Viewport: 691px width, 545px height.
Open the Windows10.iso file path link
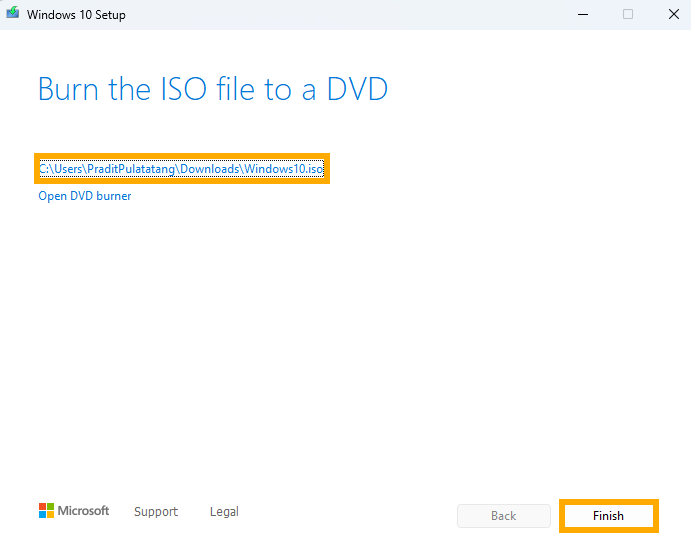182,169
